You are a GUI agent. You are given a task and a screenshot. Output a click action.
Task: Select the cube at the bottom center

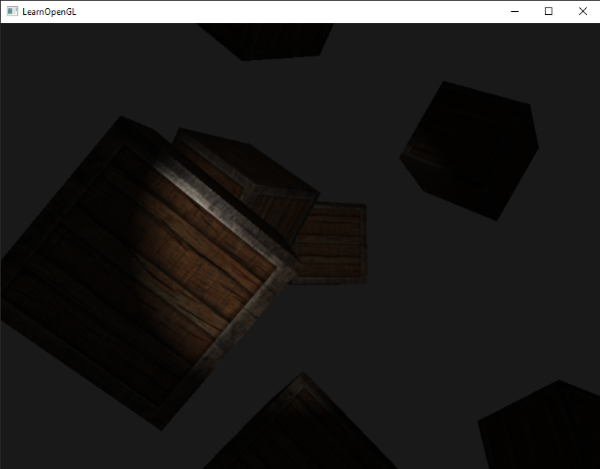(x=290, y=430)
